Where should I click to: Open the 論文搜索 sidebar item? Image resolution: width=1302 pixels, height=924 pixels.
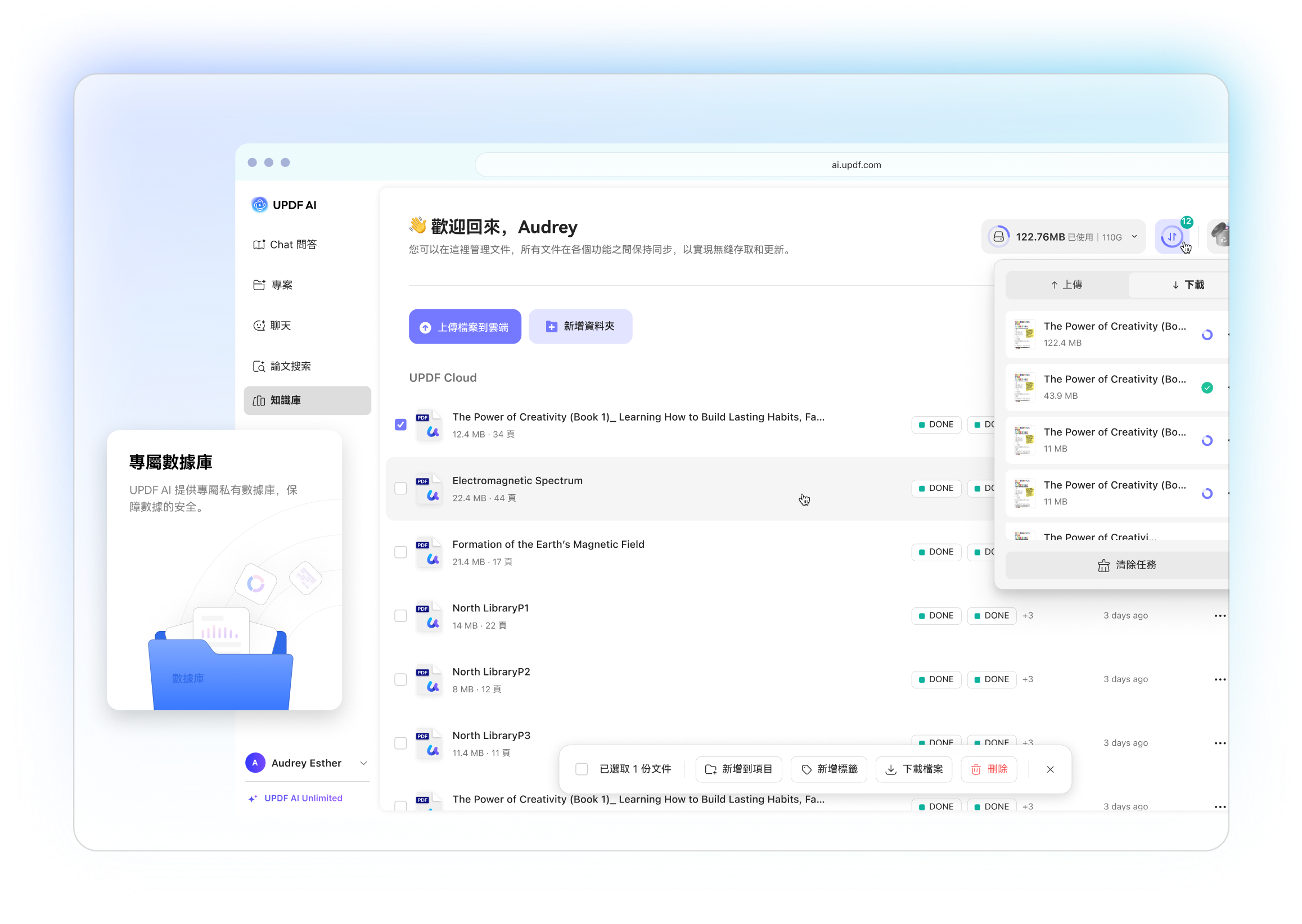pos(282,366)
